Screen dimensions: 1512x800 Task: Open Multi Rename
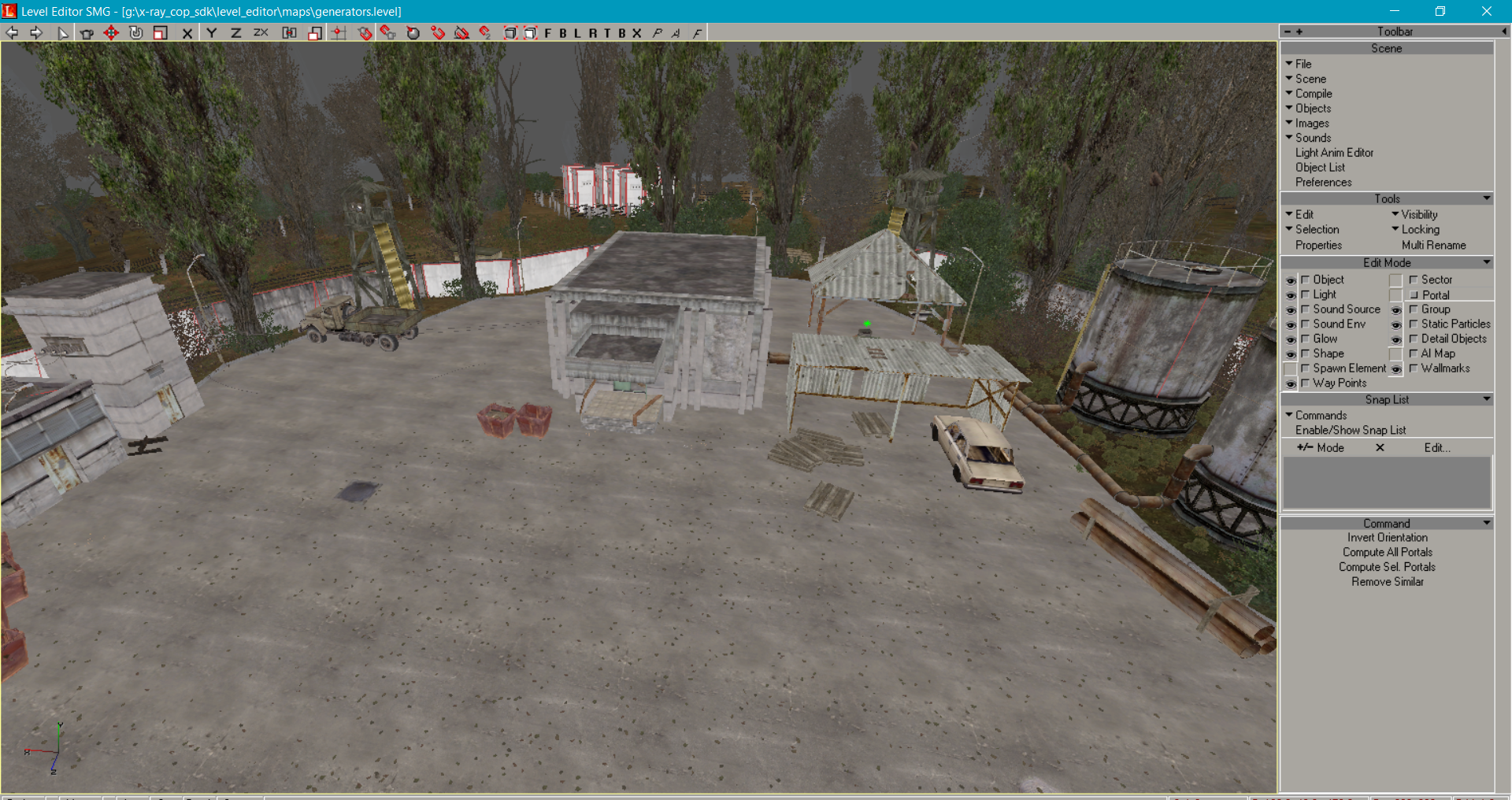point(1433,245)
